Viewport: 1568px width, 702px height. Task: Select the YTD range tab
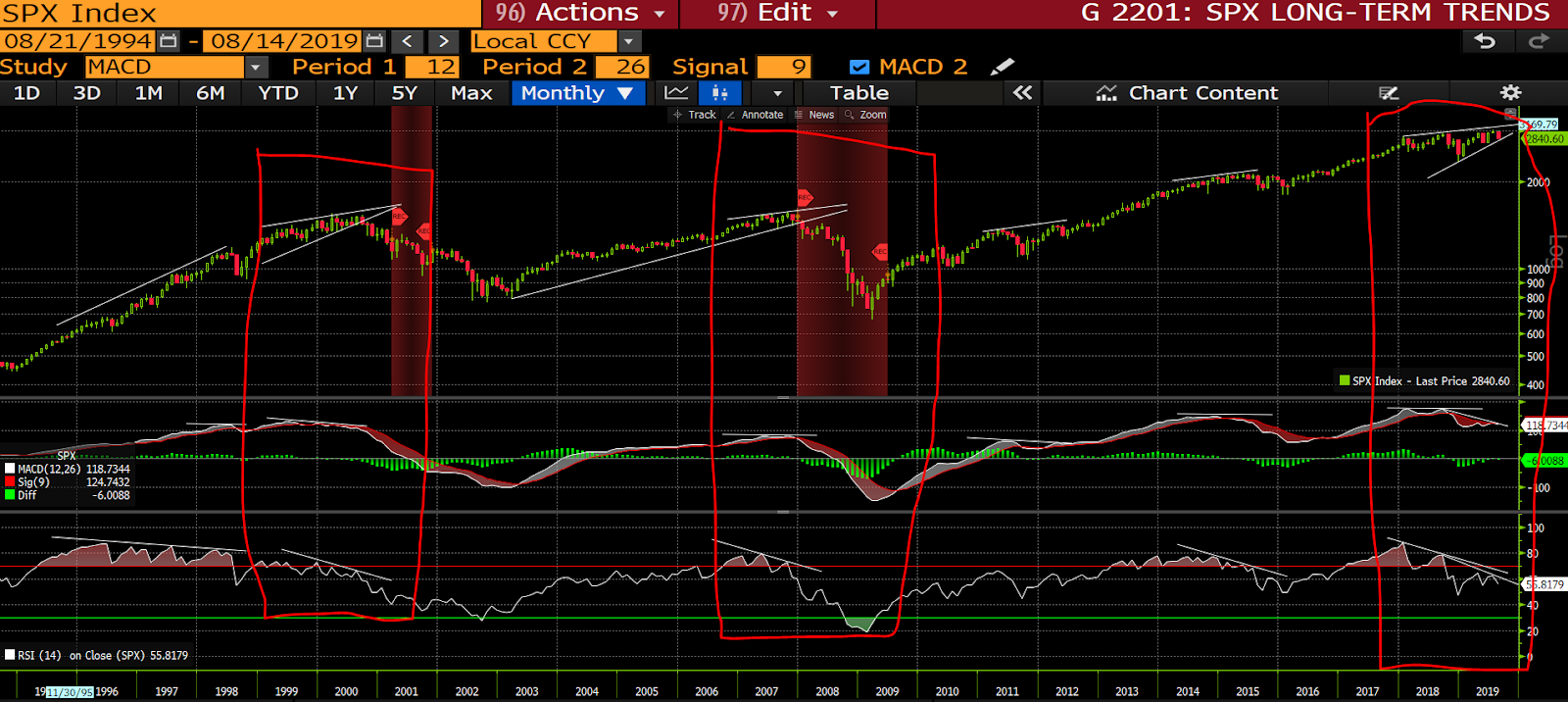[278, 93]
